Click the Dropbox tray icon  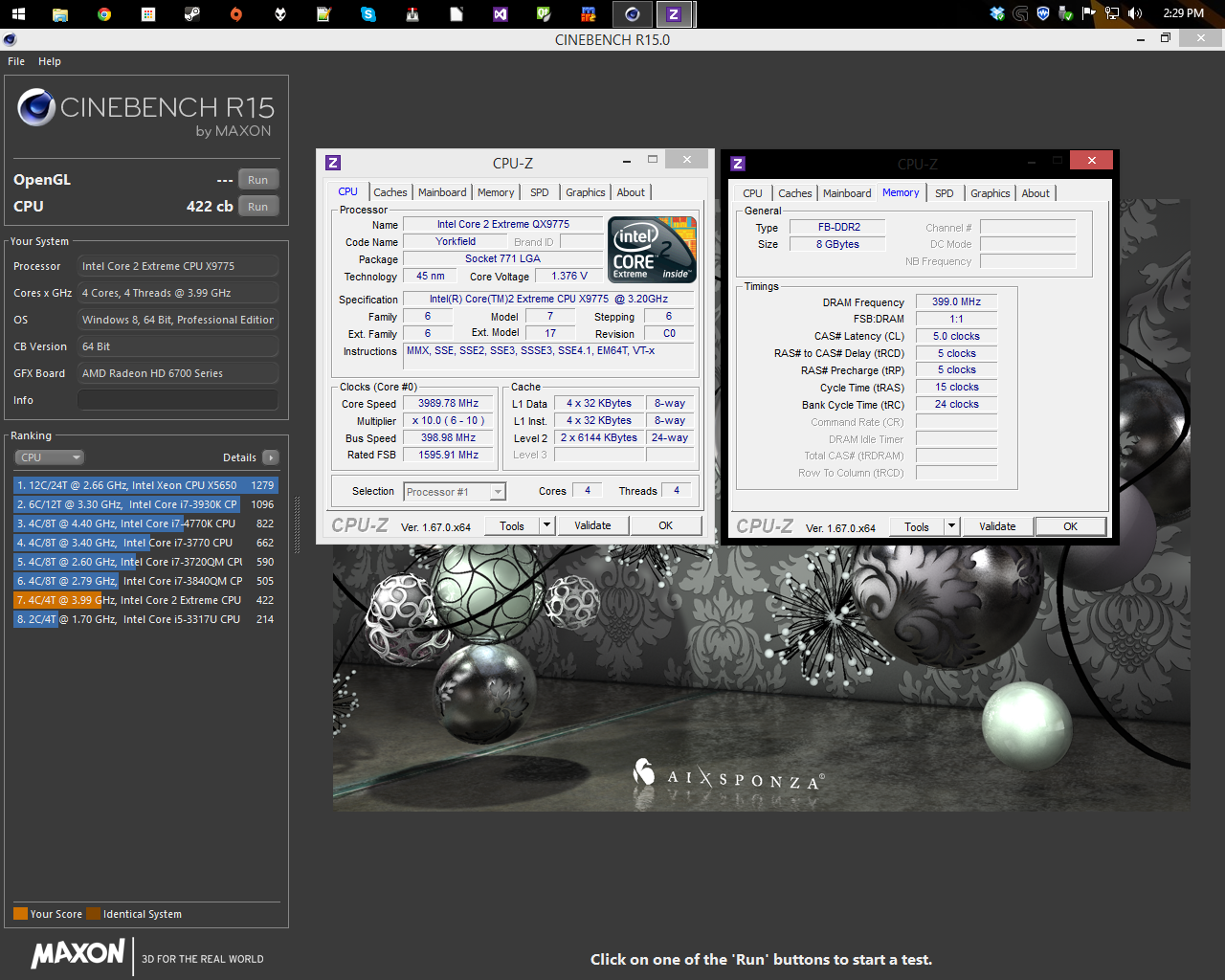(x=998, y=13)
